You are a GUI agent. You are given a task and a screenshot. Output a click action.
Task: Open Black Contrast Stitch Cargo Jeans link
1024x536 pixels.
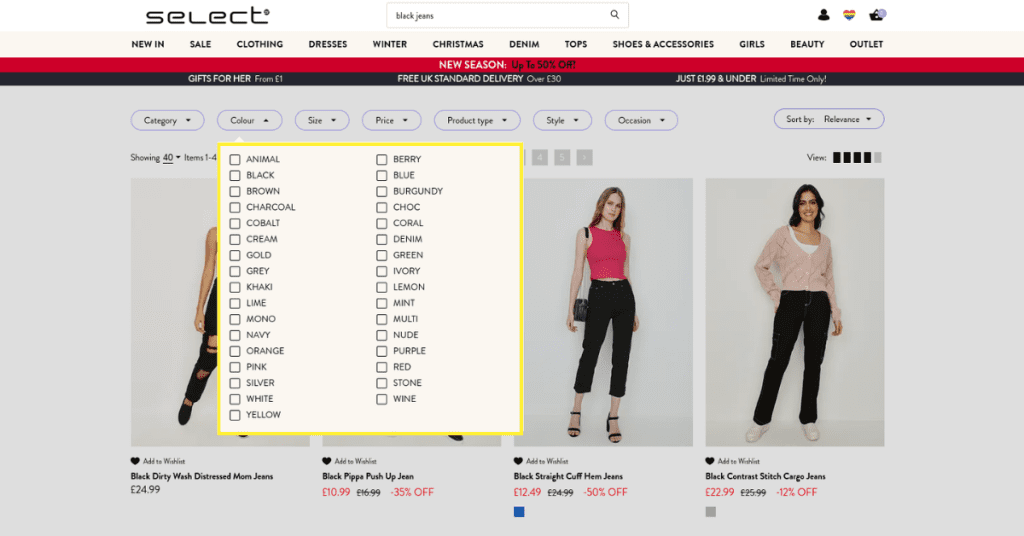pos(765,477)
